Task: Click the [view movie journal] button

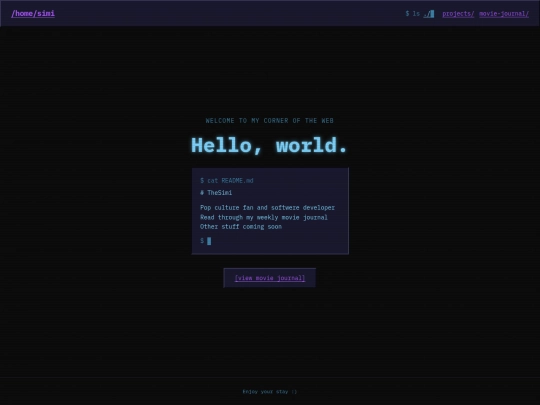Action: tap(270, 278)
